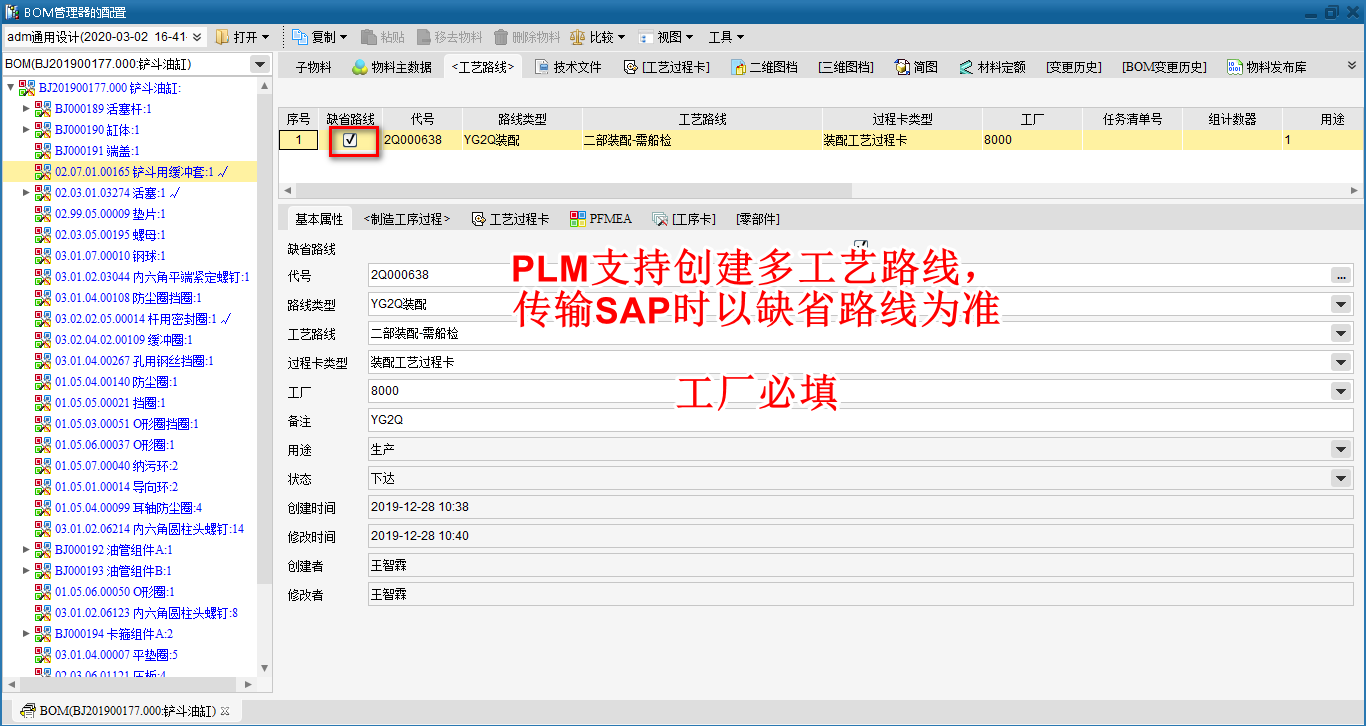Switch to the 制造工序过程 tab

(407, 219)
